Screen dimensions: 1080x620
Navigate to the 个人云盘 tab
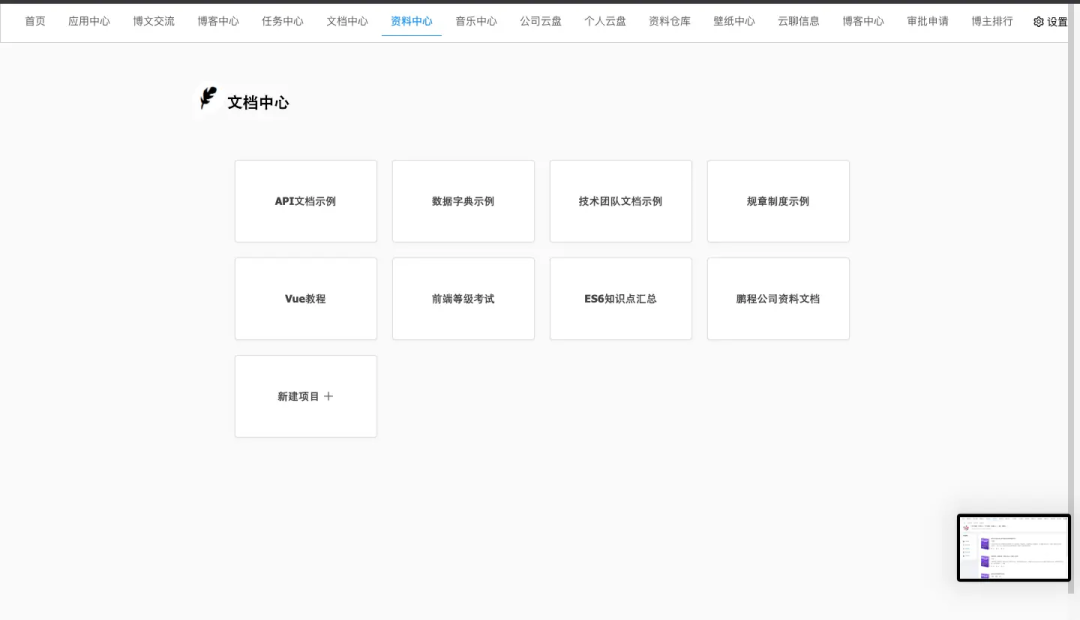point(605,21)
